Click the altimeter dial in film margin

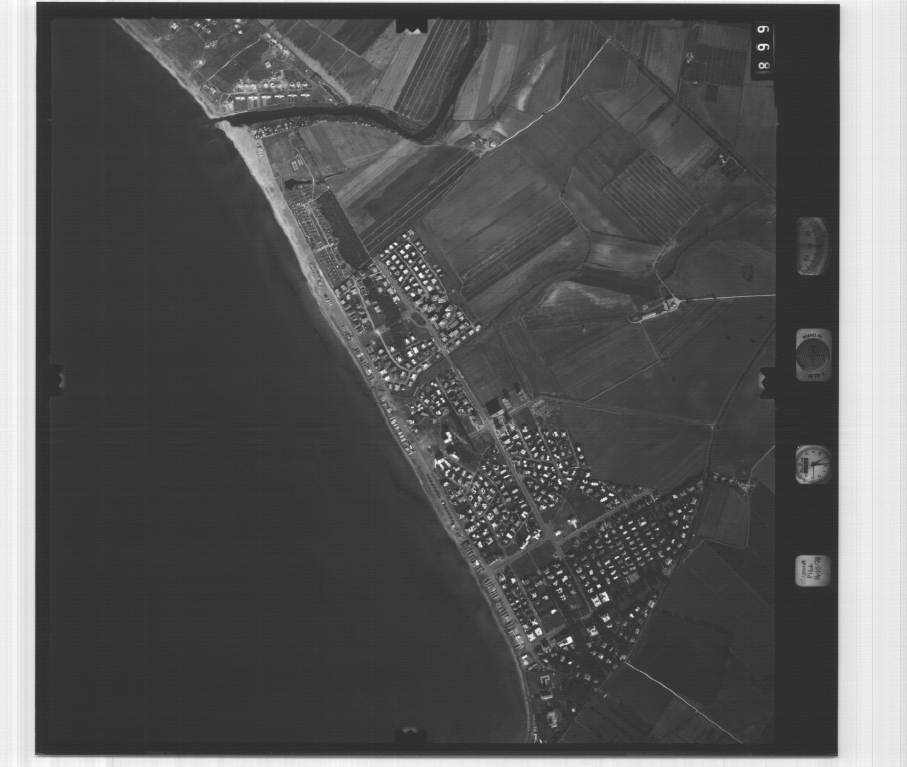[x=812, y=246]
